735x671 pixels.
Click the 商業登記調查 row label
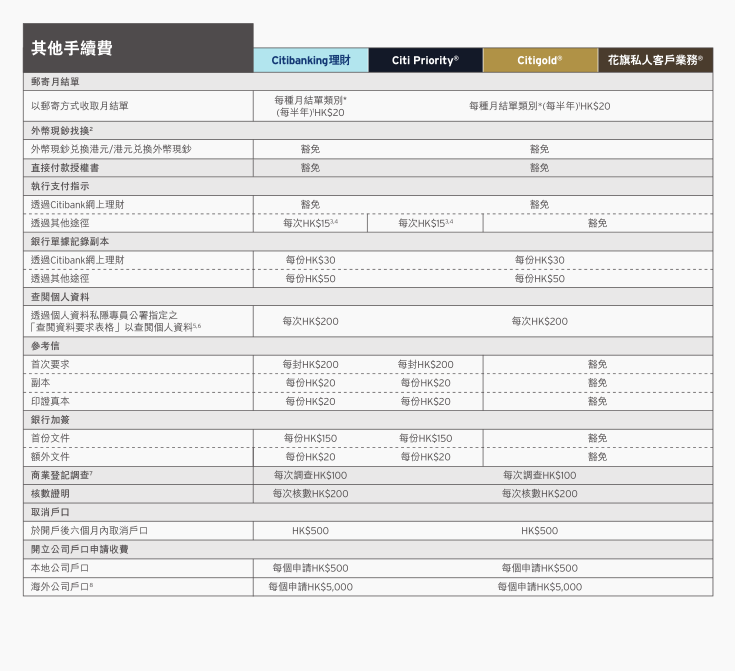pyautogui.click(x=62, y=475)
